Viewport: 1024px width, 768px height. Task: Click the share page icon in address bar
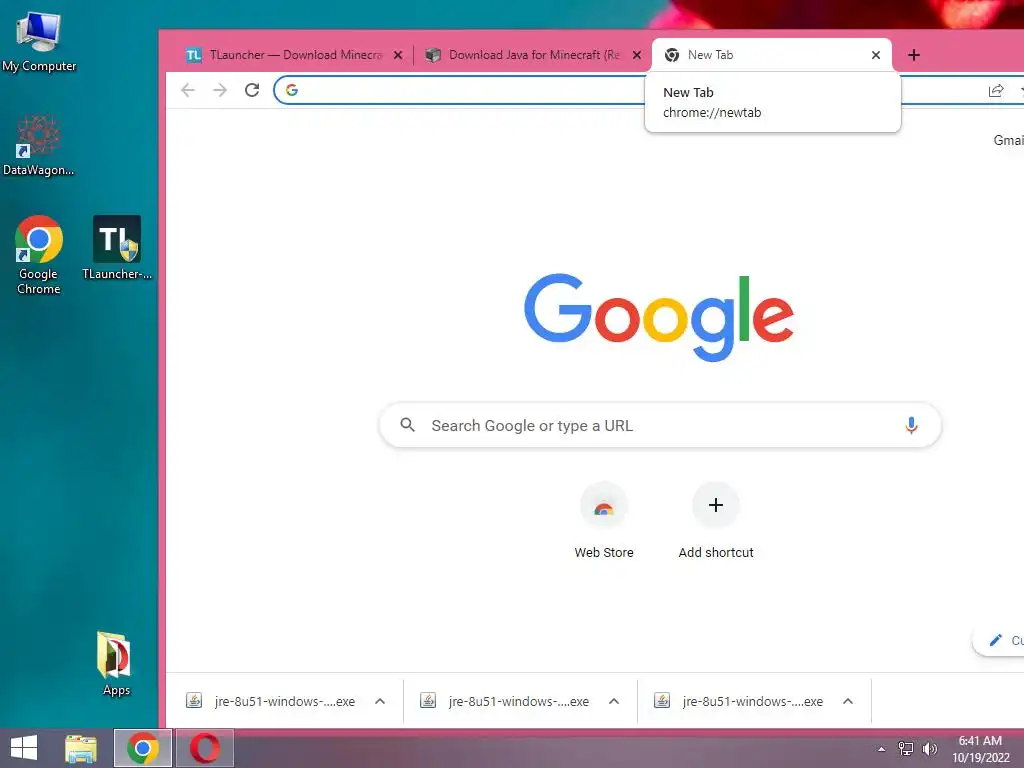995,91
